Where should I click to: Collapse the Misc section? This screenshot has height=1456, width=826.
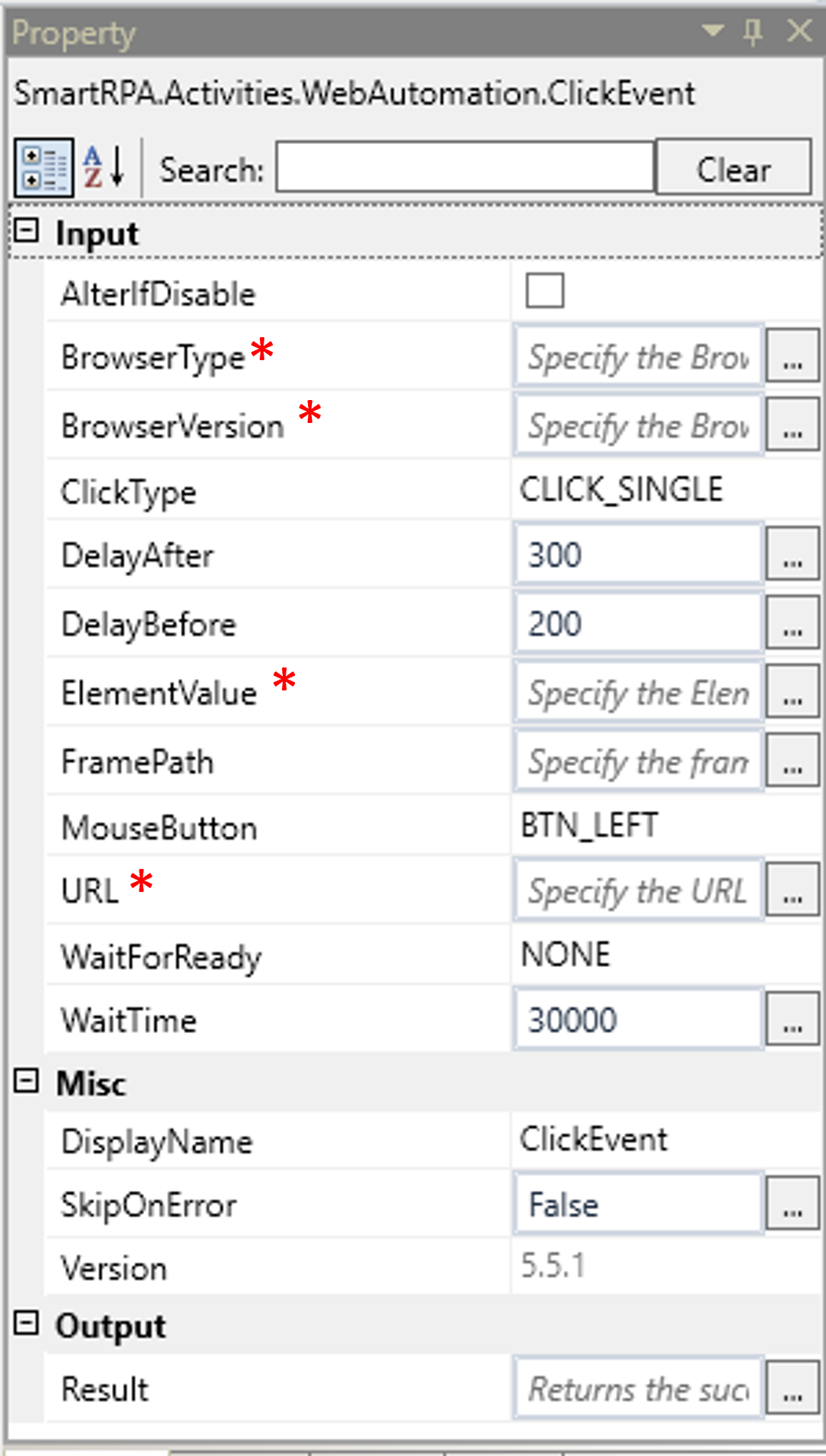(27, 1081)
